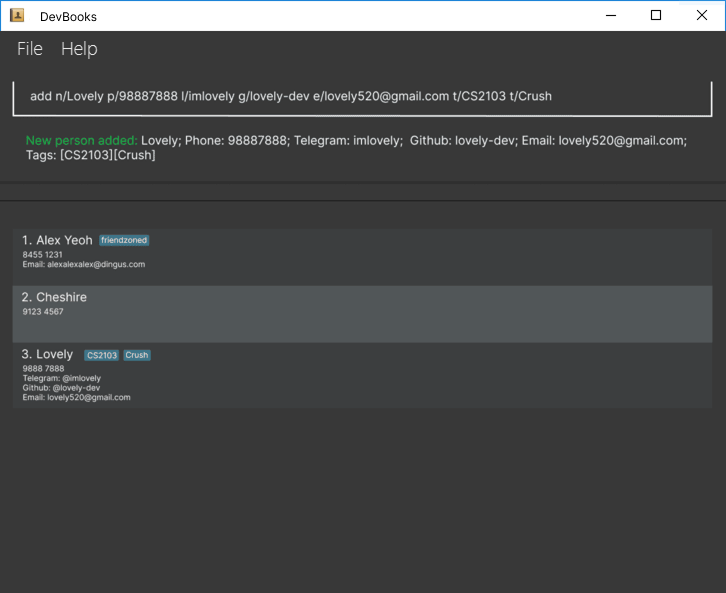Click the CS2103 tag on Lovely
726x593 pixels.
point(101,356)
